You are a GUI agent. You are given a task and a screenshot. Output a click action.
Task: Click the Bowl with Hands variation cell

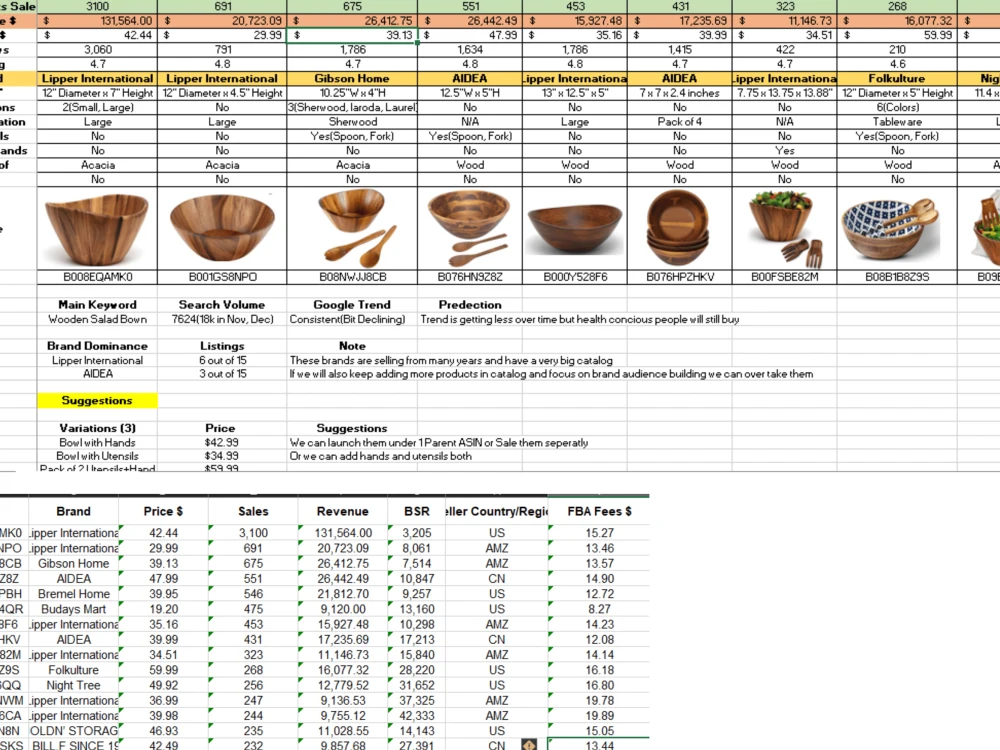[x=97, y=443]
